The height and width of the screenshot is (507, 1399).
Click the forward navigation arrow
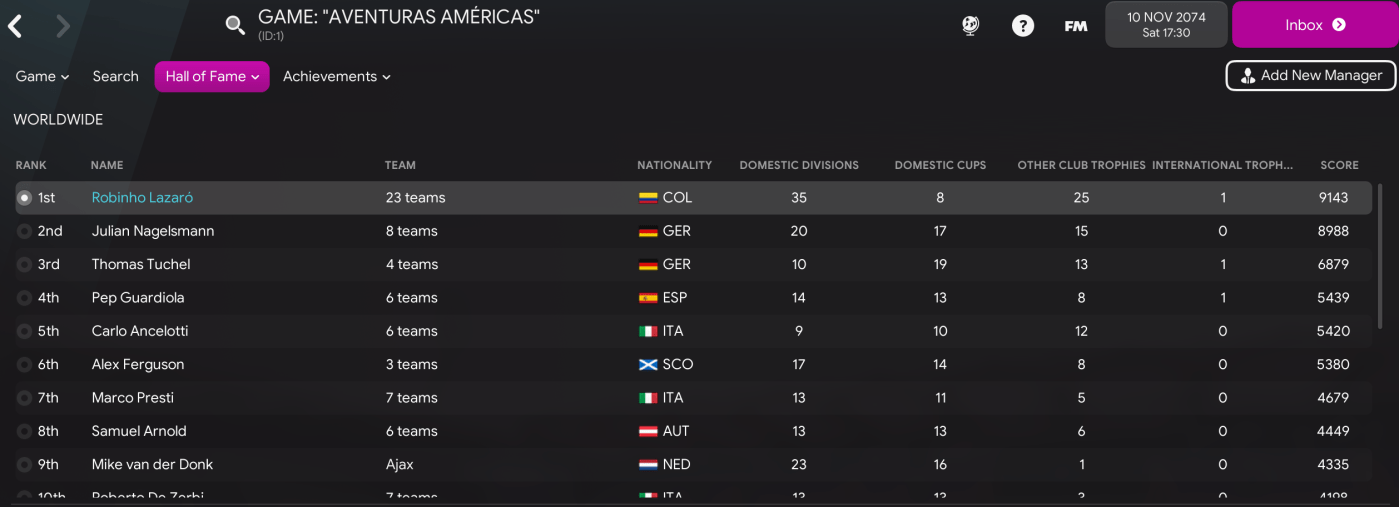pyautogui.click(x=63, y=26)
